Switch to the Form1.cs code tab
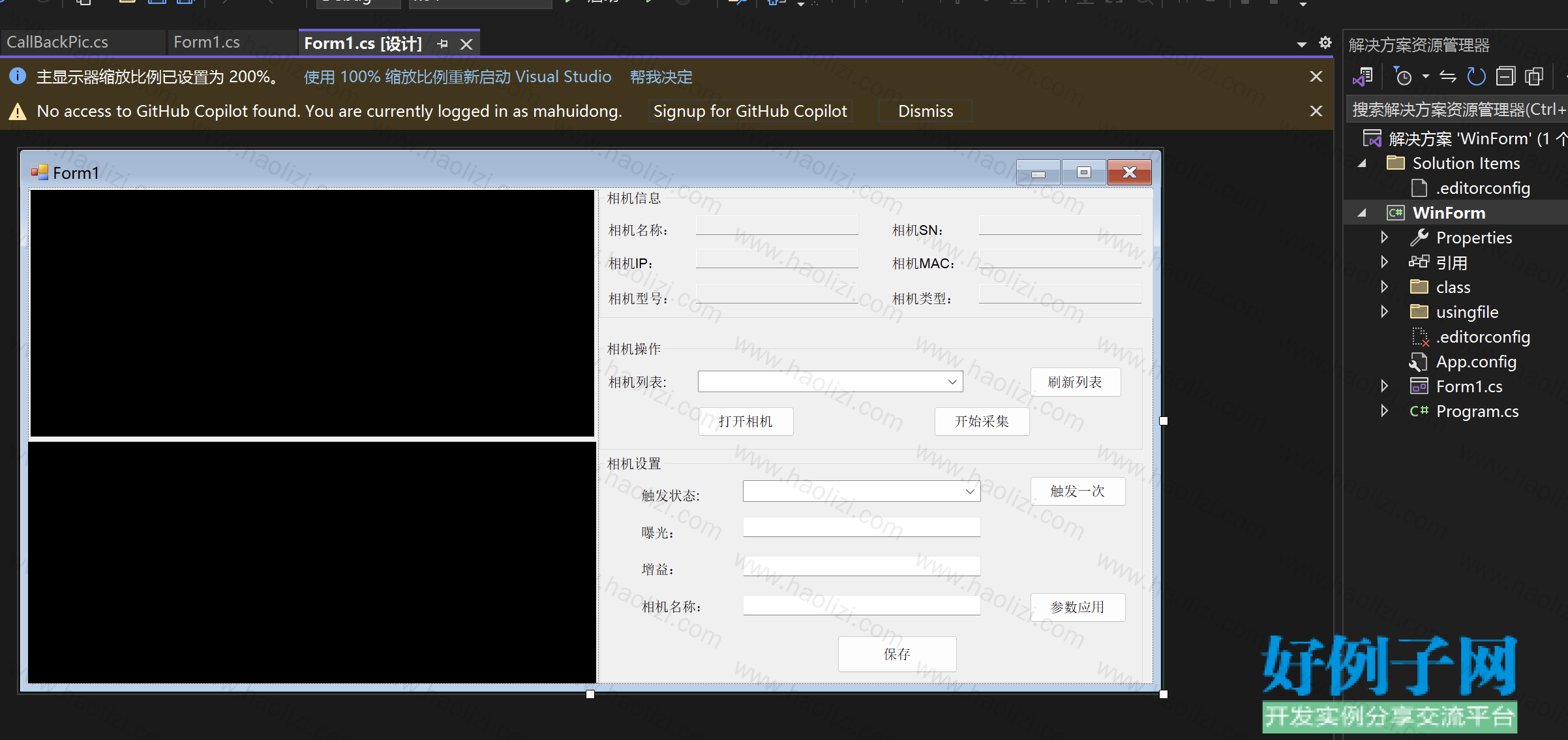 tap(207, 42)
